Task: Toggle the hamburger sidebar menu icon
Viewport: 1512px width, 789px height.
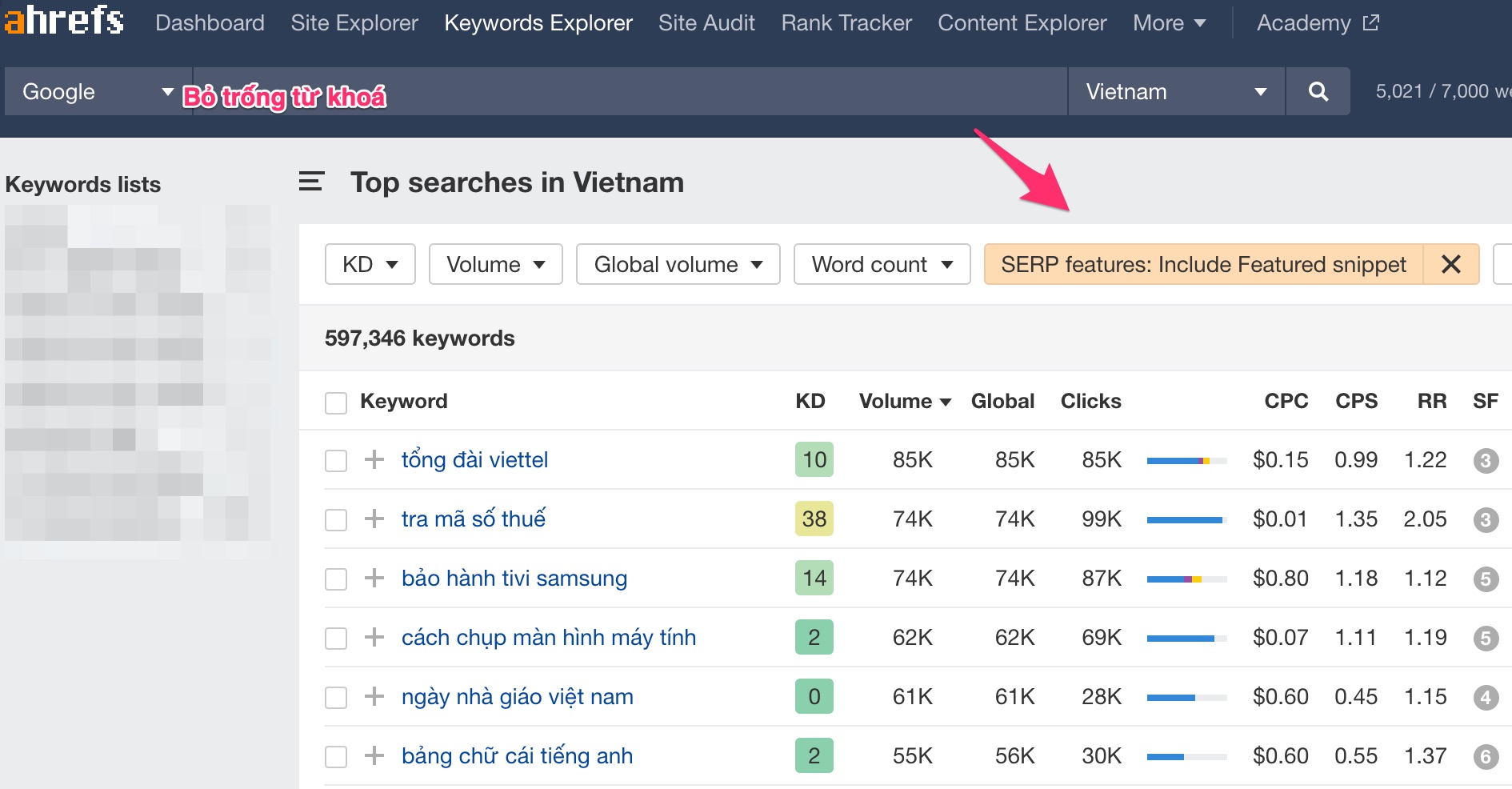Action: click(311, 182)
